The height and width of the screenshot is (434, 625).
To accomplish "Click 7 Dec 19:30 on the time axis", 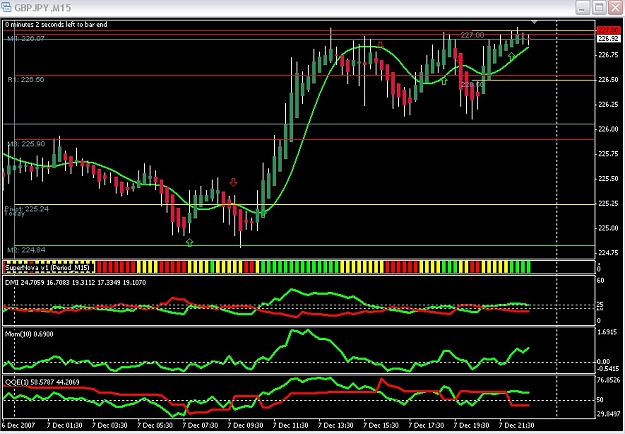I will pyautogui.click(x=472, y=425).
